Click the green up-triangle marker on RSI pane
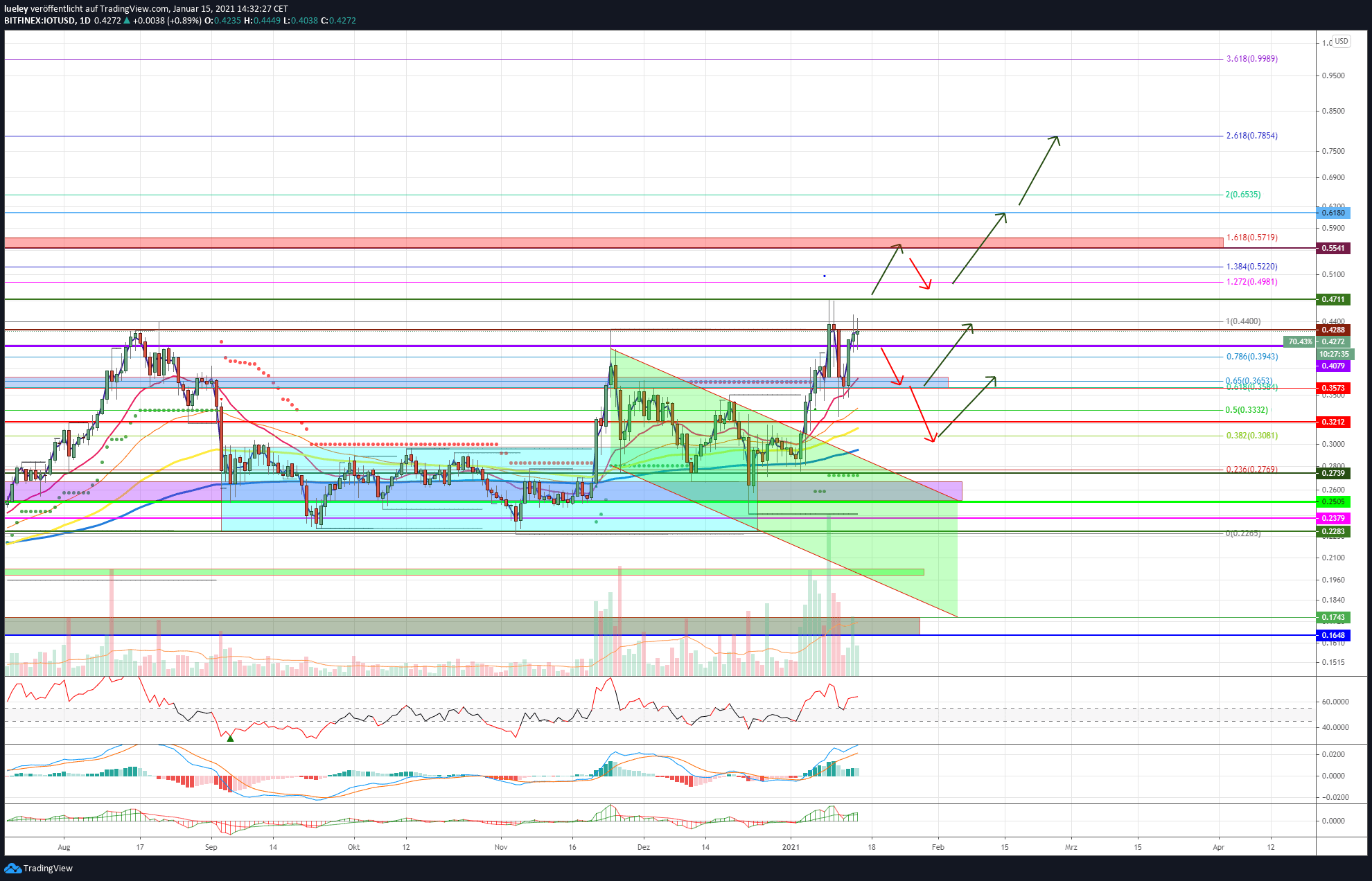The image size is (1372, 881). pos(231,738)
